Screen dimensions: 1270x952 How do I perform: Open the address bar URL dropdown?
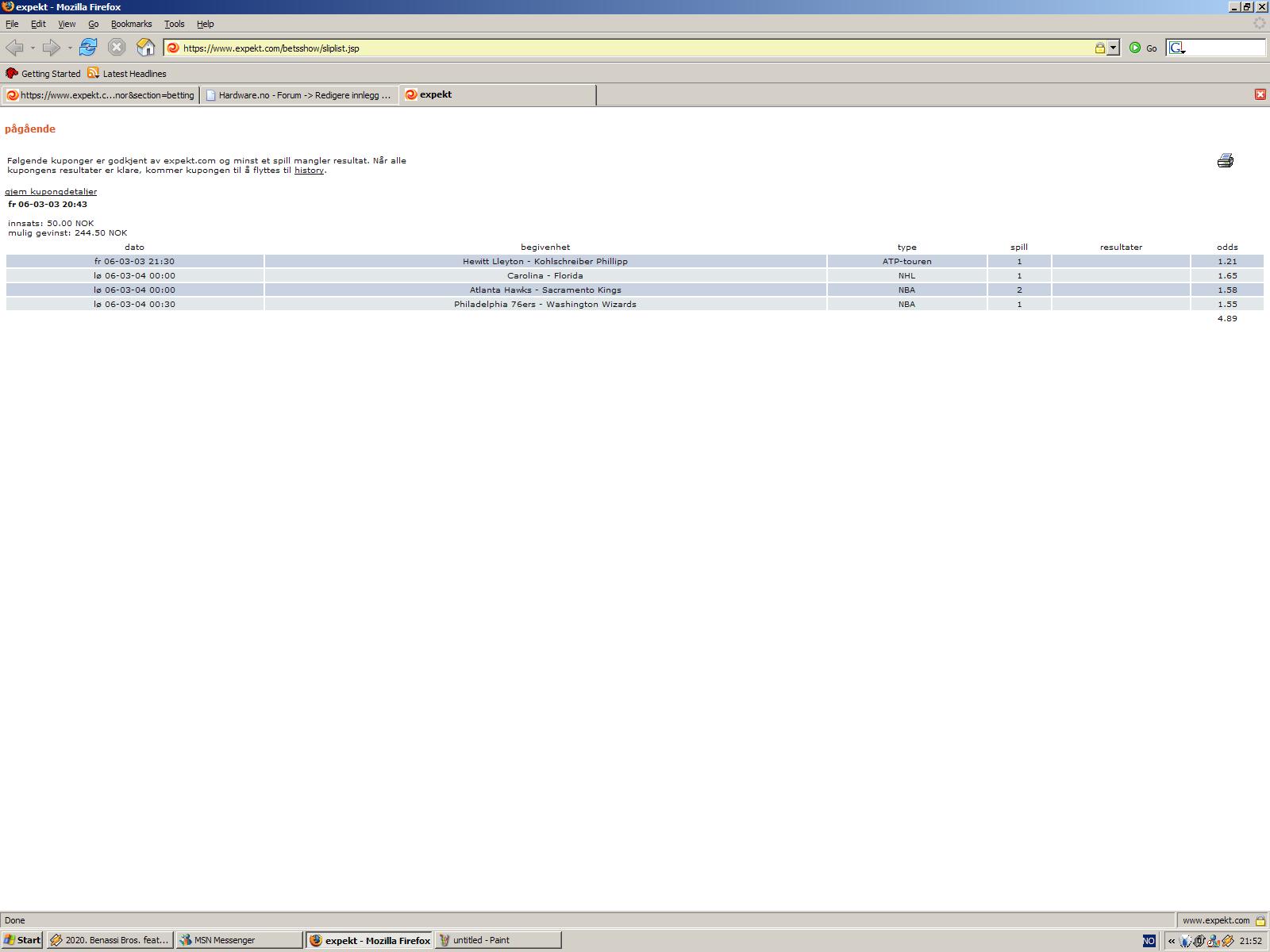pos(1113,48)
